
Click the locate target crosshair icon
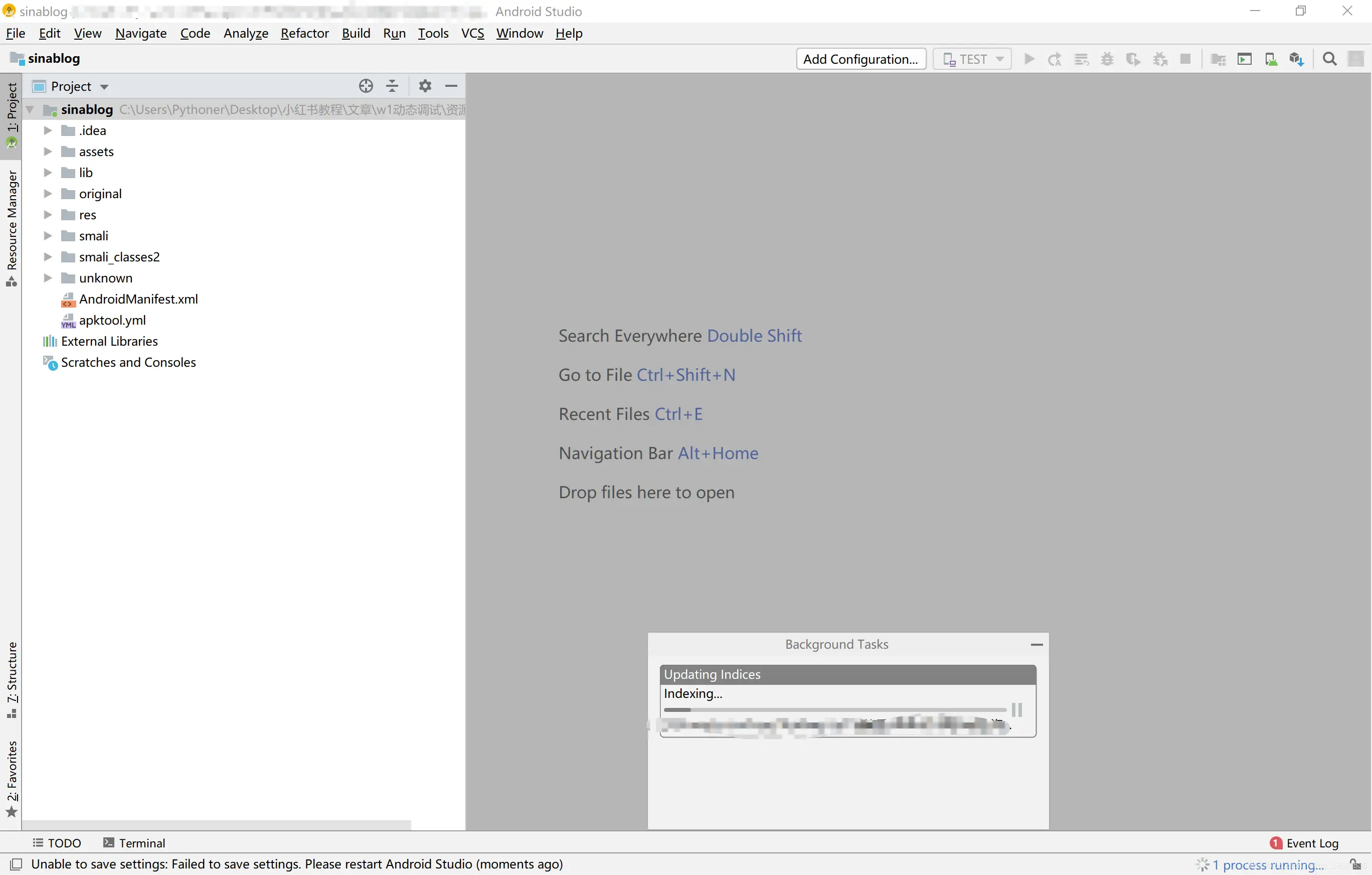click(366, 86)
